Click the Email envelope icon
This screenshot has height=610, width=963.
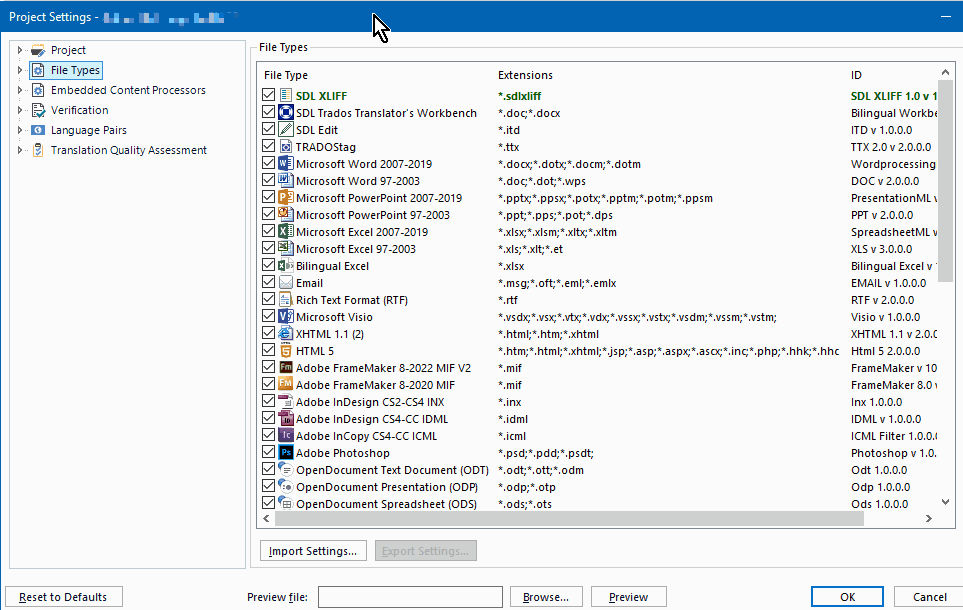pos(285,283)
